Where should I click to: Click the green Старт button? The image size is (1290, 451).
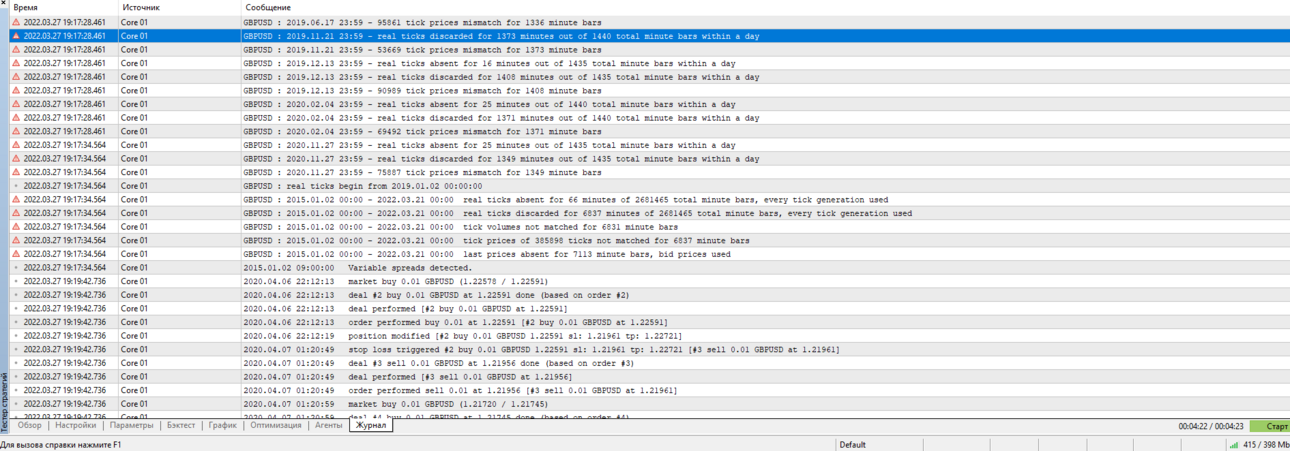(x=1270, y=426)
